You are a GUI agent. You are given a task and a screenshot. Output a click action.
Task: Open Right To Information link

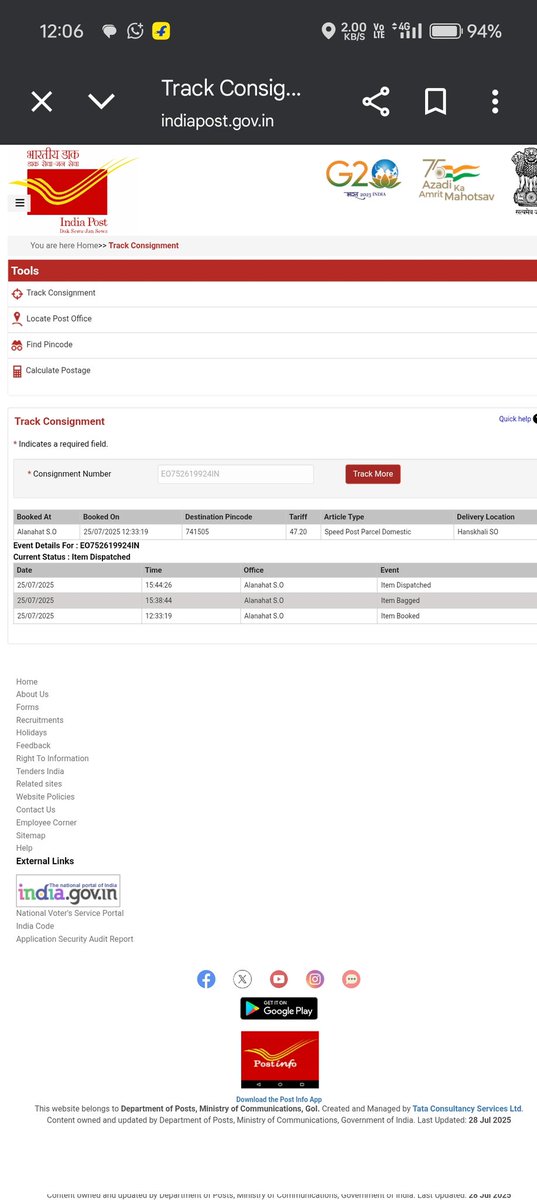click(52, 759)
